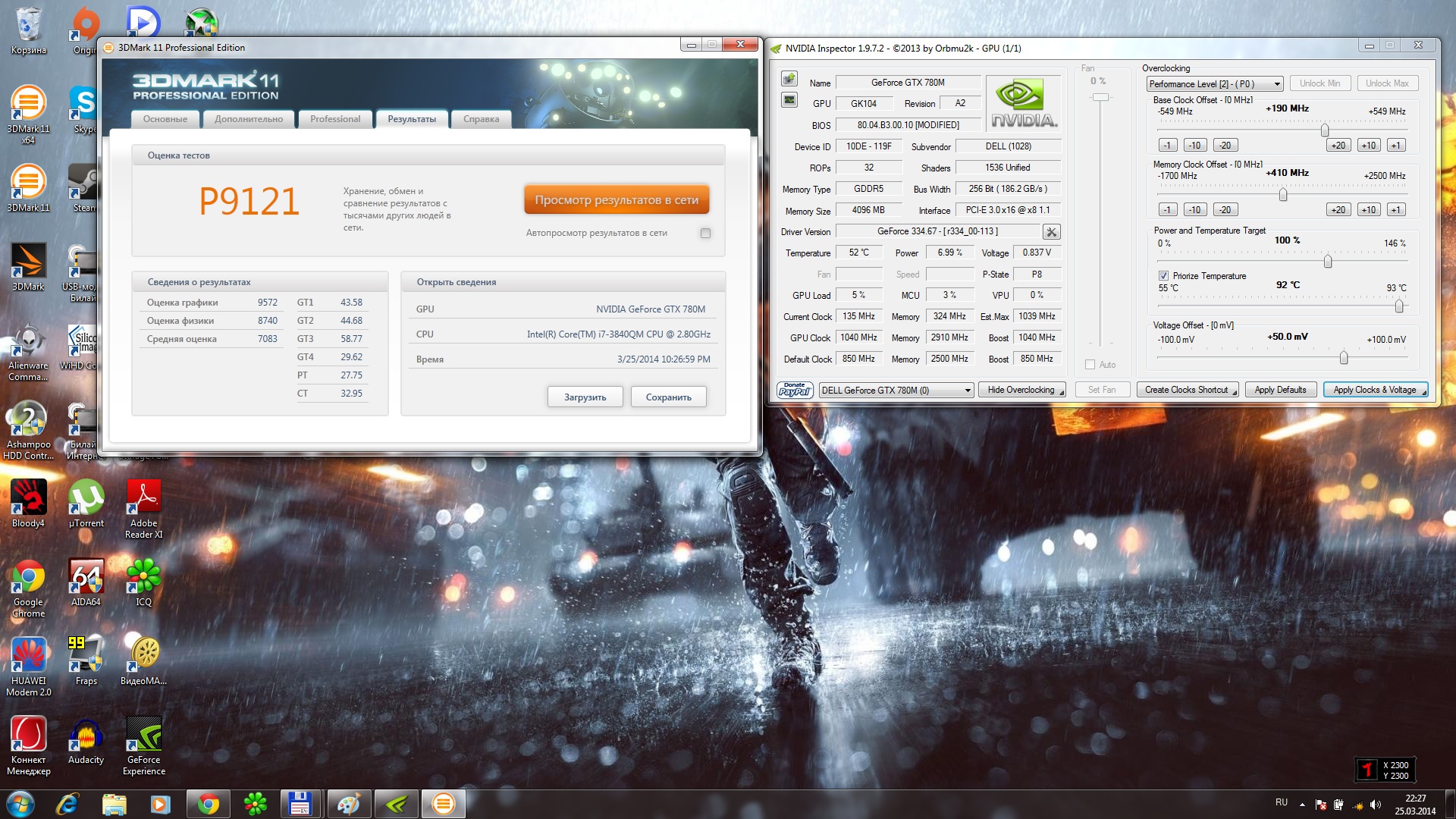Open the Performance Level dropdown
1456x819 pixels.
point(1214,83)
